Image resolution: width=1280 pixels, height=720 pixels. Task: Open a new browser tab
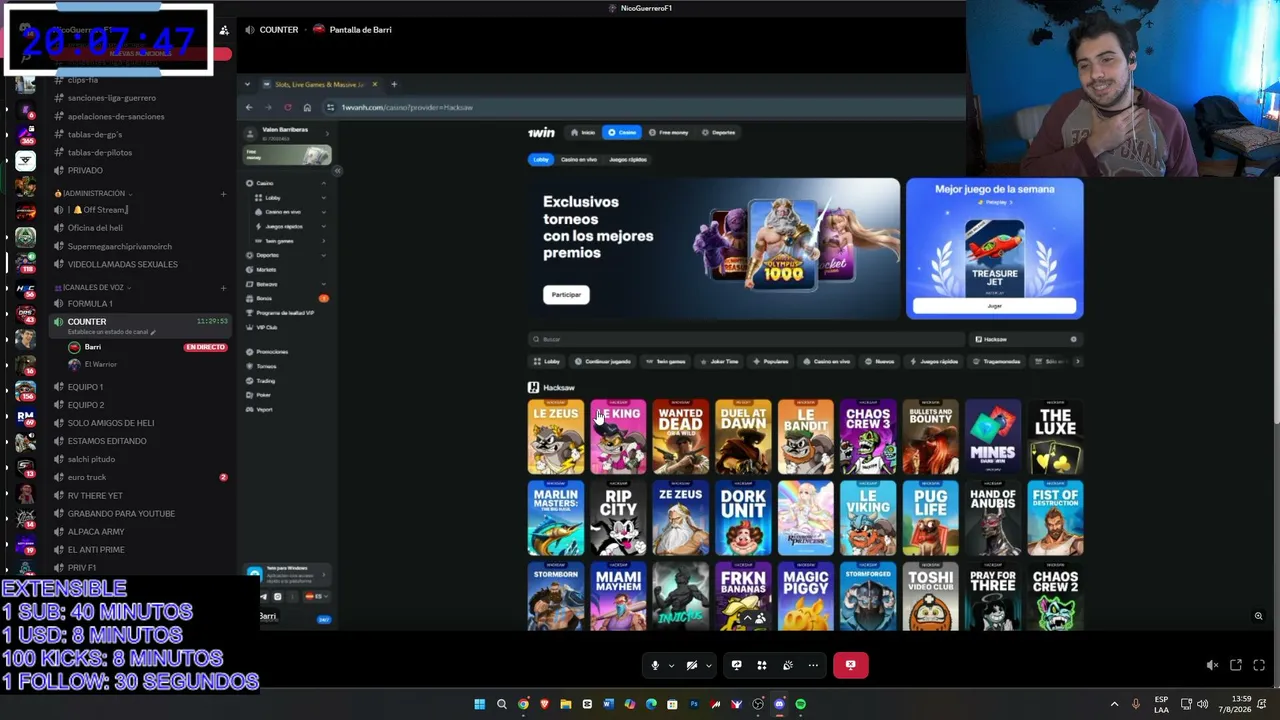click(394, 84)
